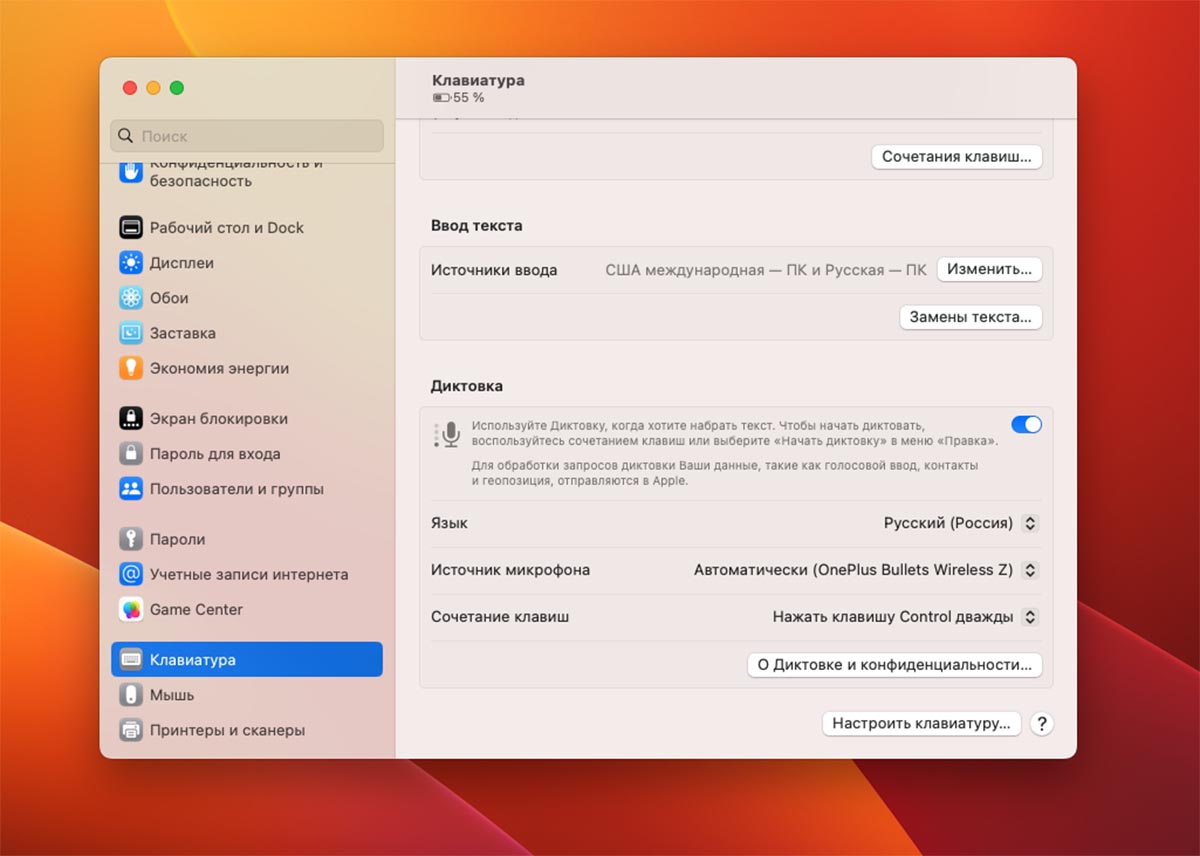Select Мышь in the sidebar
1200x856 pixels.
(246, 695)
